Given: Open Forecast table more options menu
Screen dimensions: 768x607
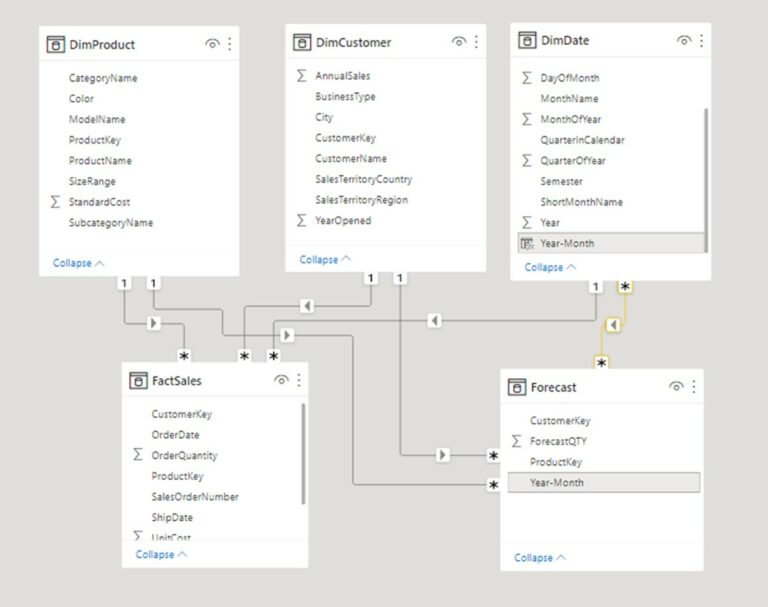Looking at the screenshot, I should (693, 387).
